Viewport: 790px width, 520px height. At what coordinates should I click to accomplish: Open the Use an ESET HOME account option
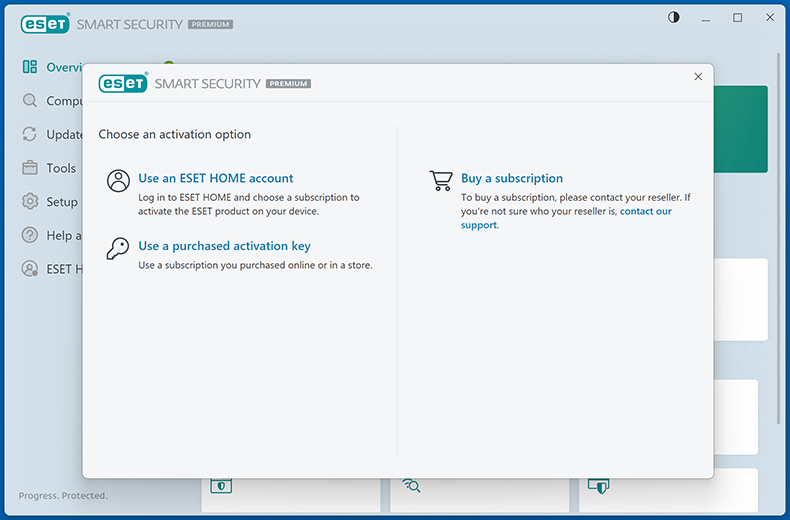pos(216,178)
